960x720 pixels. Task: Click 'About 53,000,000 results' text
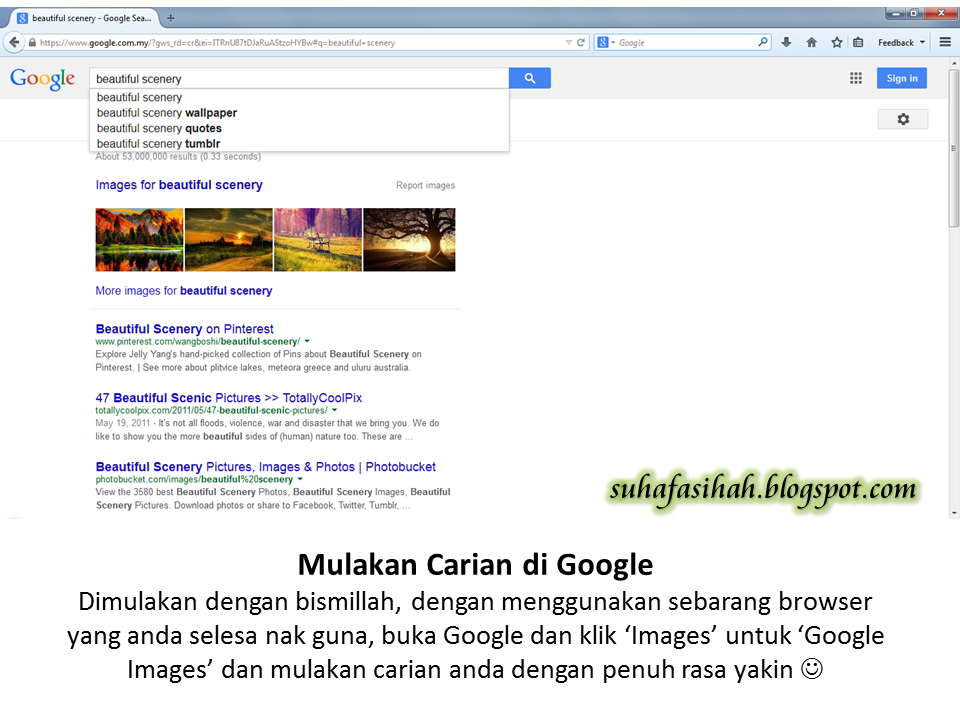click(178, 157)
